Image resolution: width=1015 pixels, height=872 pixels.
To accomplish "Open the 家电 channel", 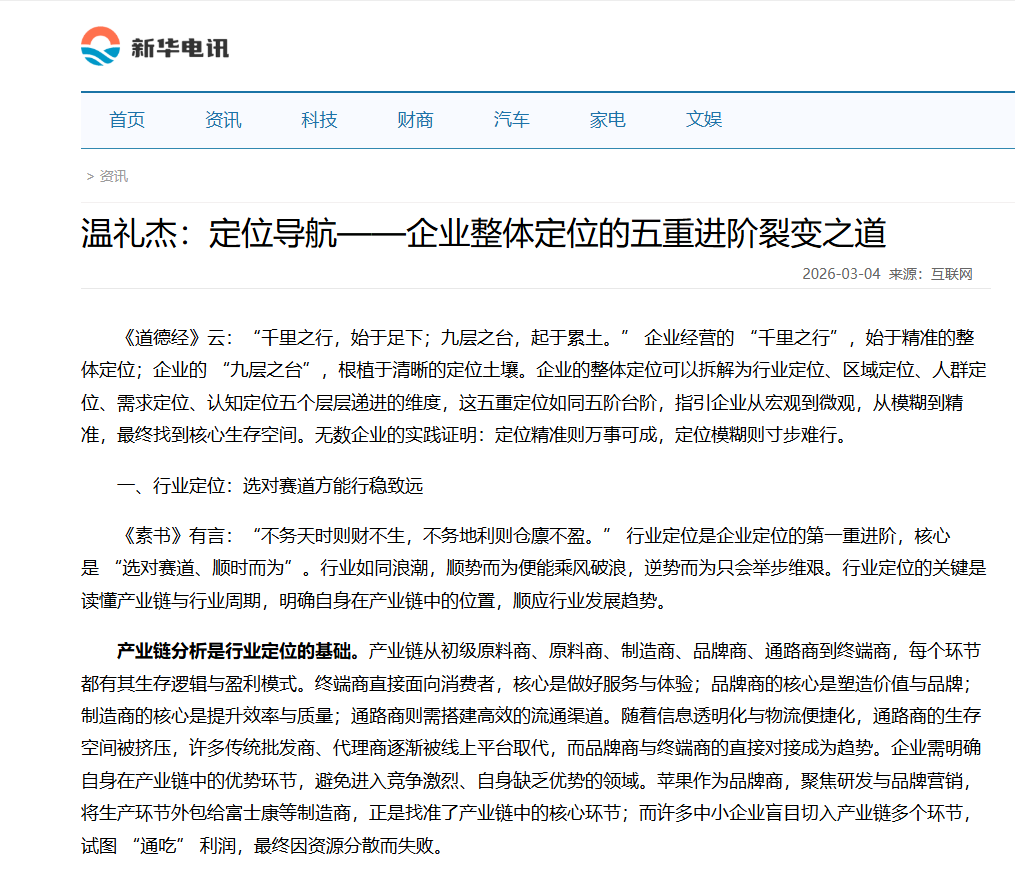I will click(x=607, y=119).
